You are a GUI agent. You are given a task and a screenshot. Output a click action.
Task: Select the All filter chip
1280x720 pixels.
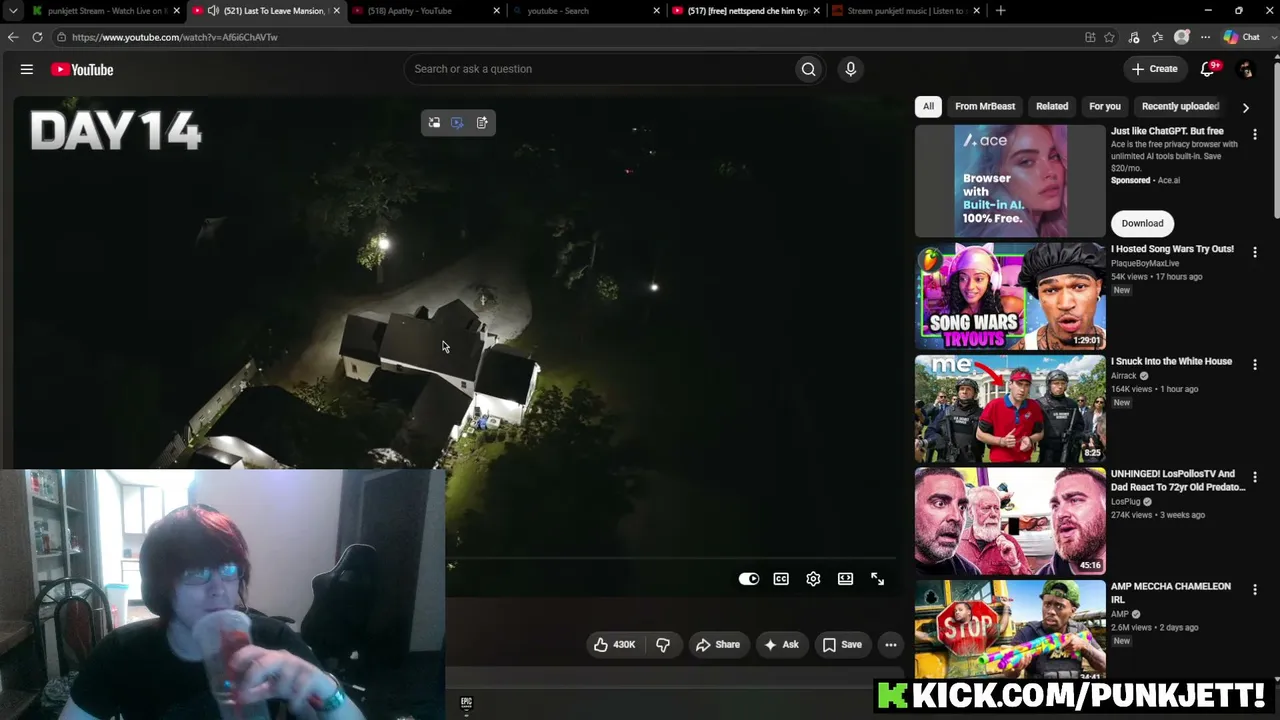coord(928,106)
